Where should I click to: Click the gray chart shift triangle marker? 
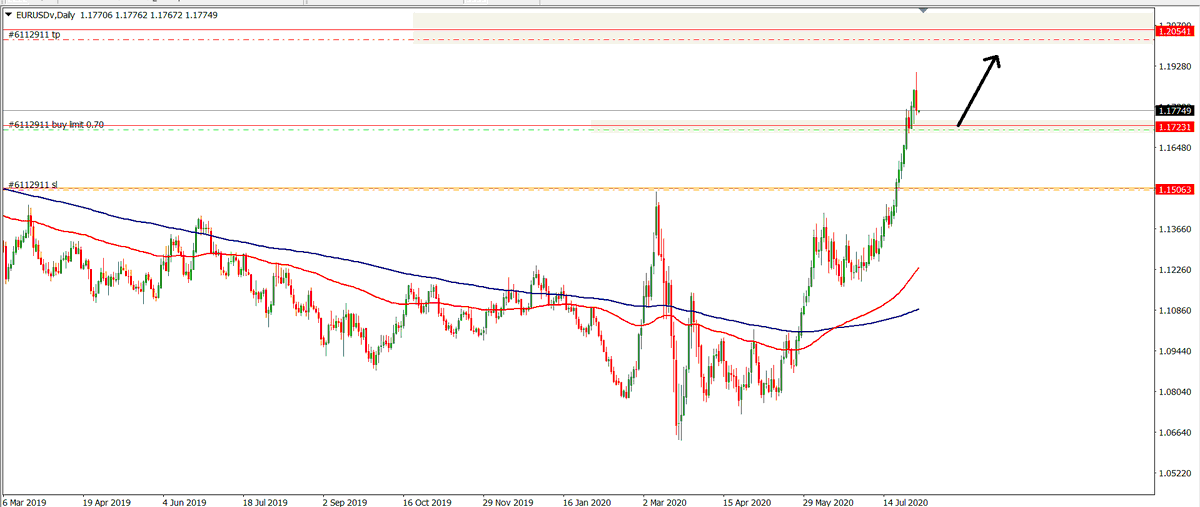(x=923, y=10)
